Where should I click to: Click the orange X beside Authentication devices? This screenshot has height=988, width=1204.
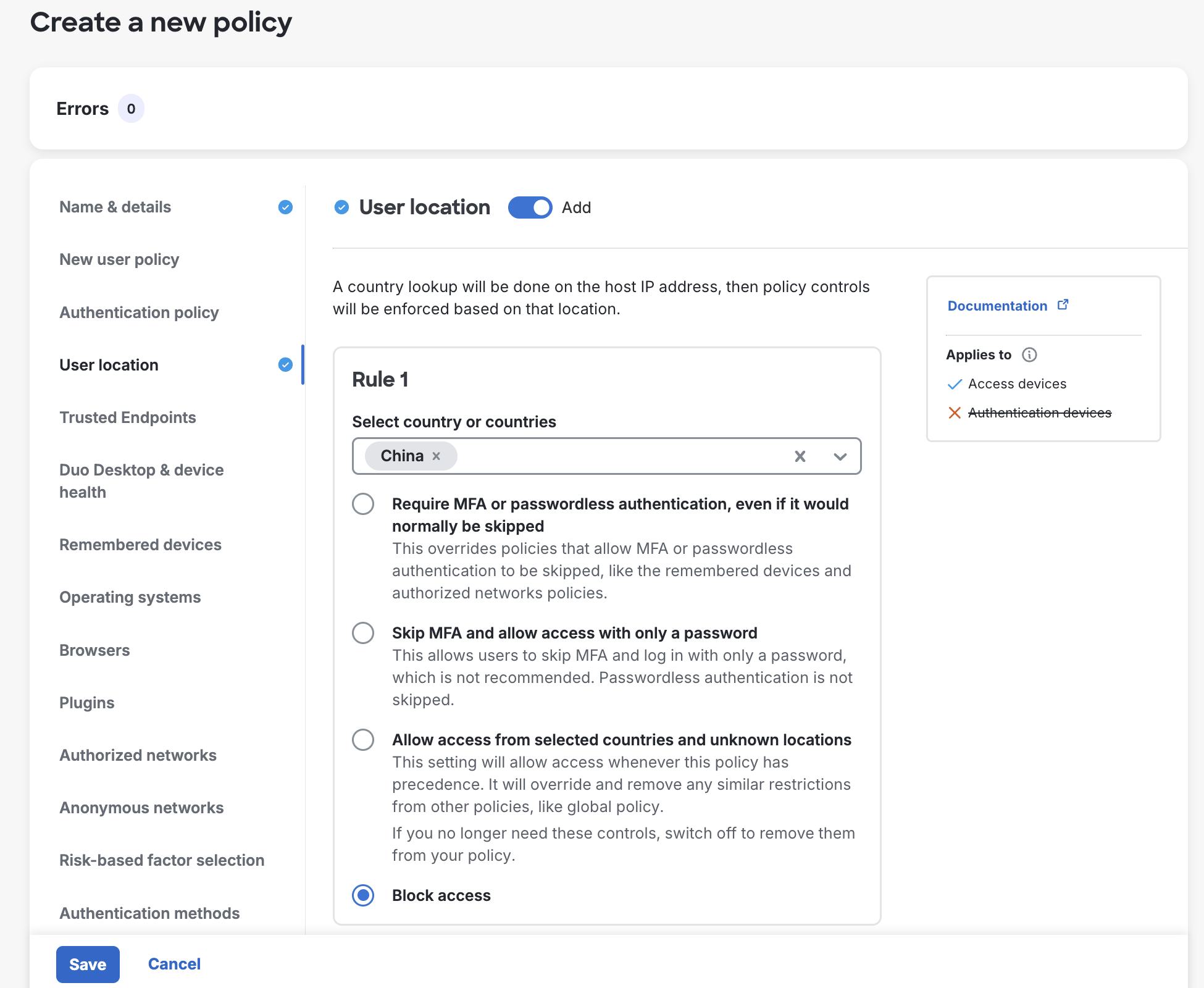954,412
